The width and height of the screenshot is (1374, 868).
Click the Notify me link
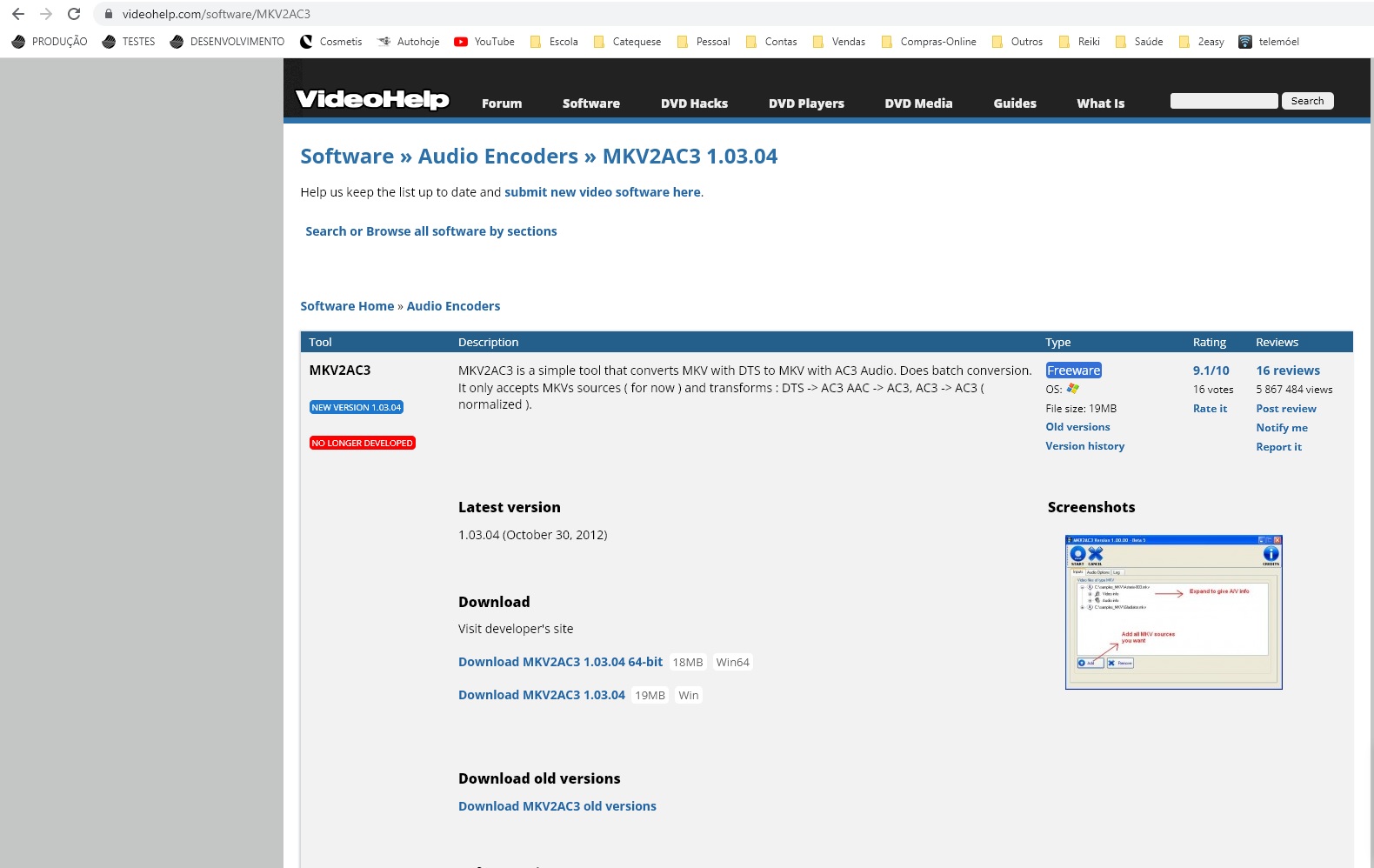coord(1282,428)
